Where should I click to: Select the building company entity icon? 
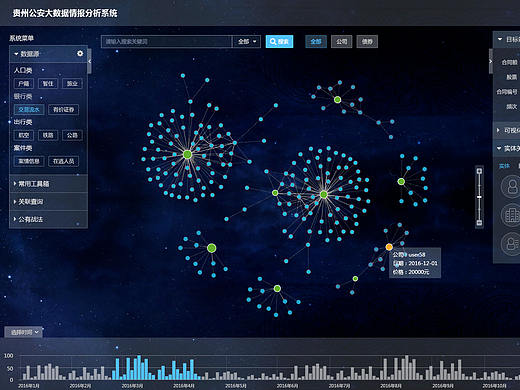[x=511, y=215]
